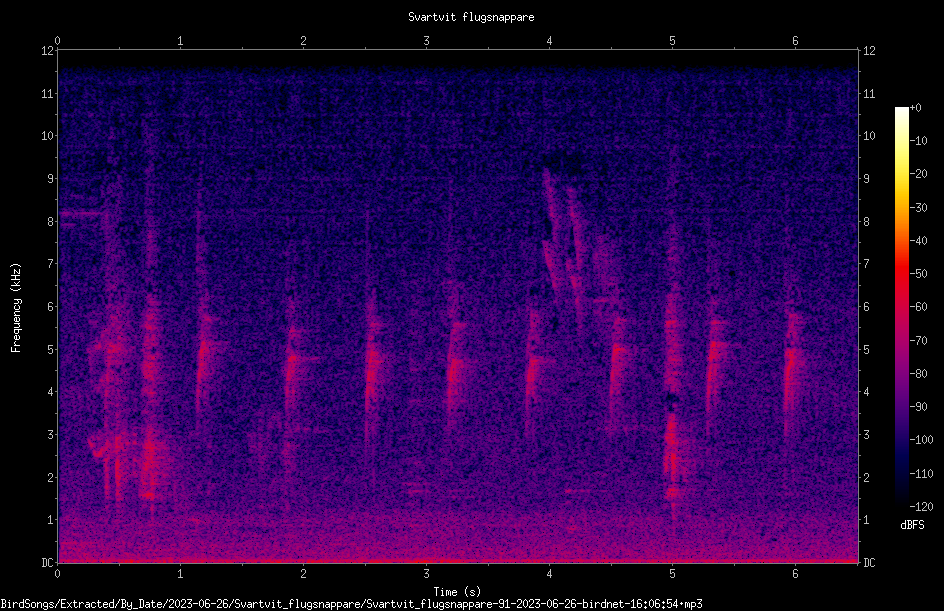Image resolution: width=944 pixels, height=611 pixels.
Task: Click the right frequency axis "2" tick label
Action: click(x=866, y=477)
